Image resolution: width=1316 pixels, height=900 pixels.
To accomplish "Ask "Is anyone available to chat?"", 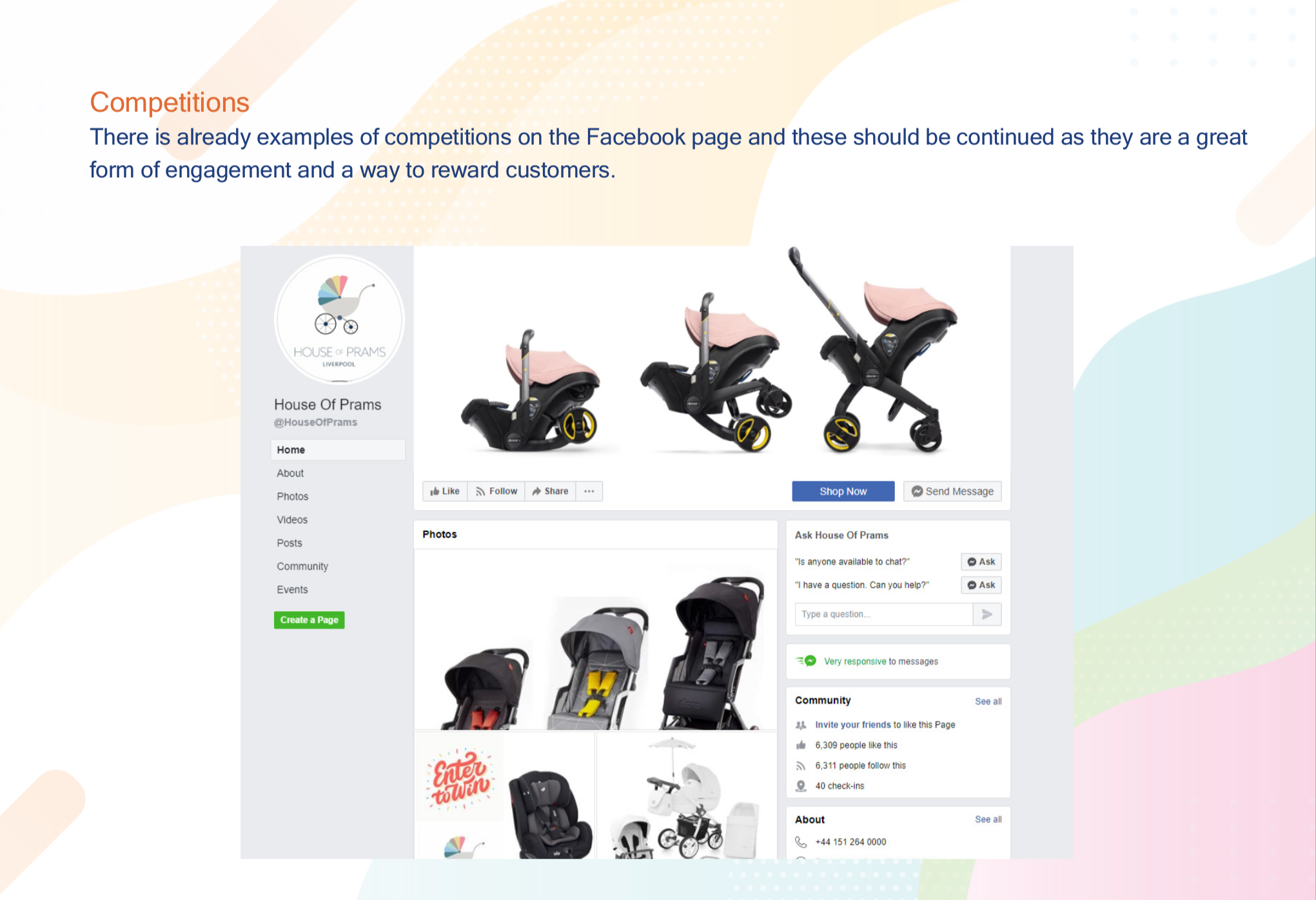I will pos(981,562).
